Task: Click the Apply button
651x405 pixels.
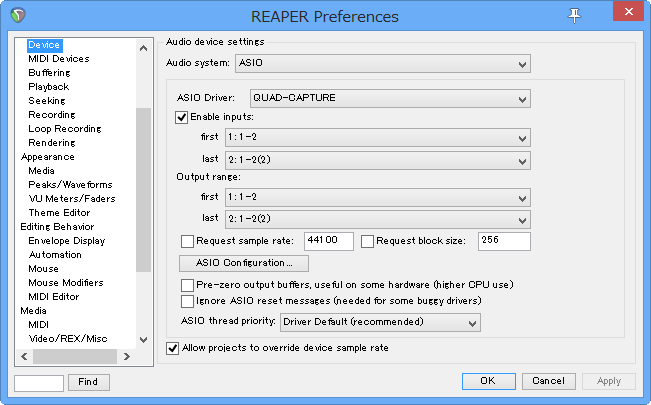Action: pyautogui.click(x=609, y=381)
